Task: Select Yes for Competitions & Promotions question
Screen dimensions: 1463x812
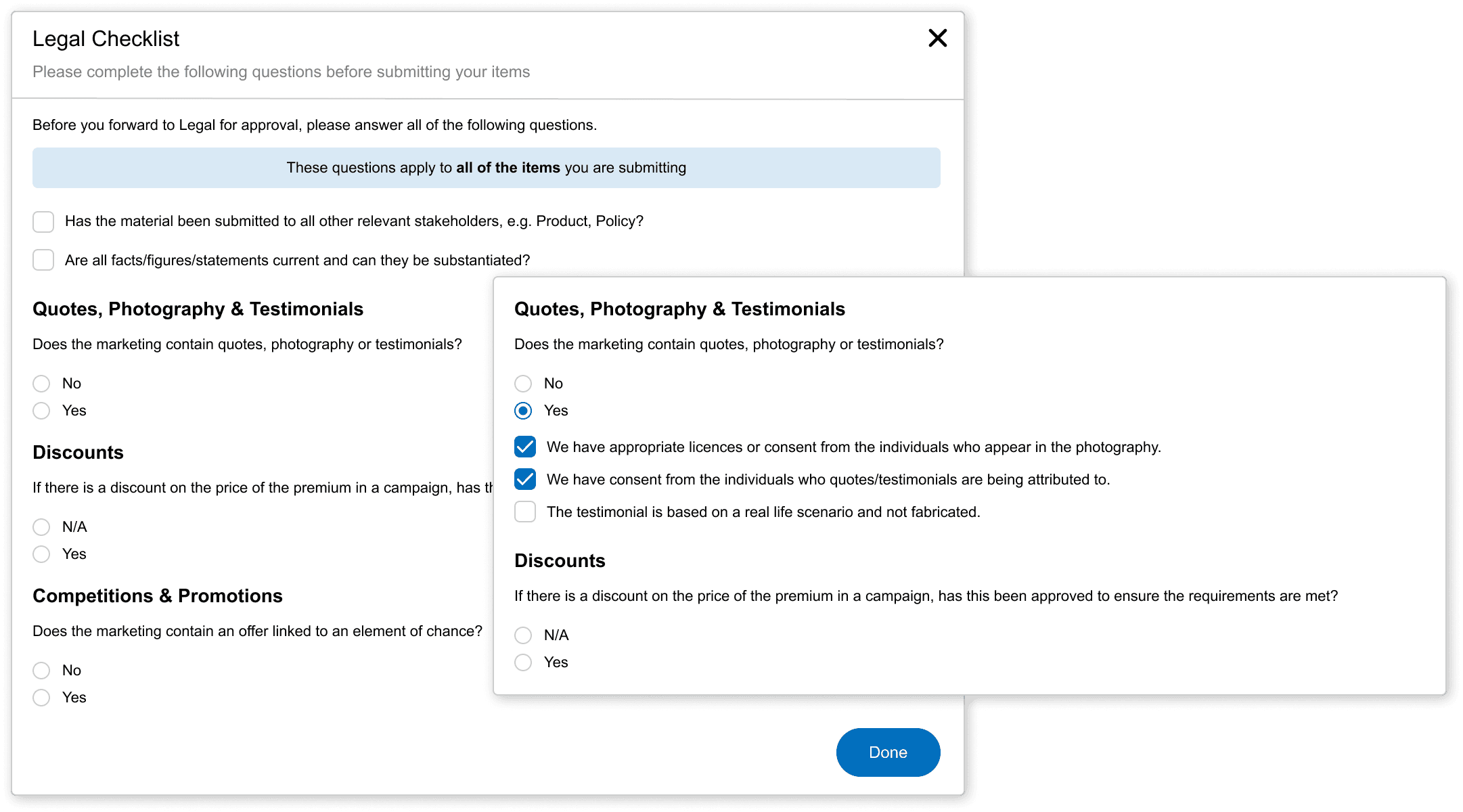Action: (x=41, y=697)
